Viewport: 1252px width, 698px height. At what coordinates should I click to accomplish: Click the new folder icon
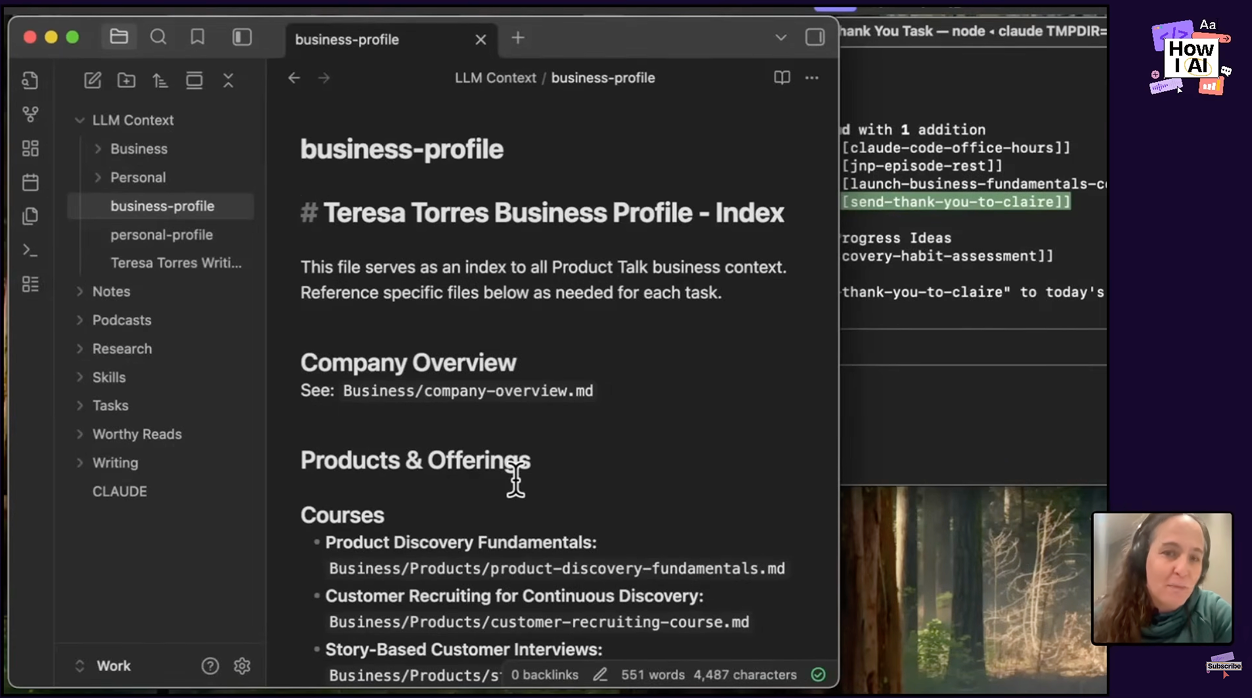coord(127,81)
